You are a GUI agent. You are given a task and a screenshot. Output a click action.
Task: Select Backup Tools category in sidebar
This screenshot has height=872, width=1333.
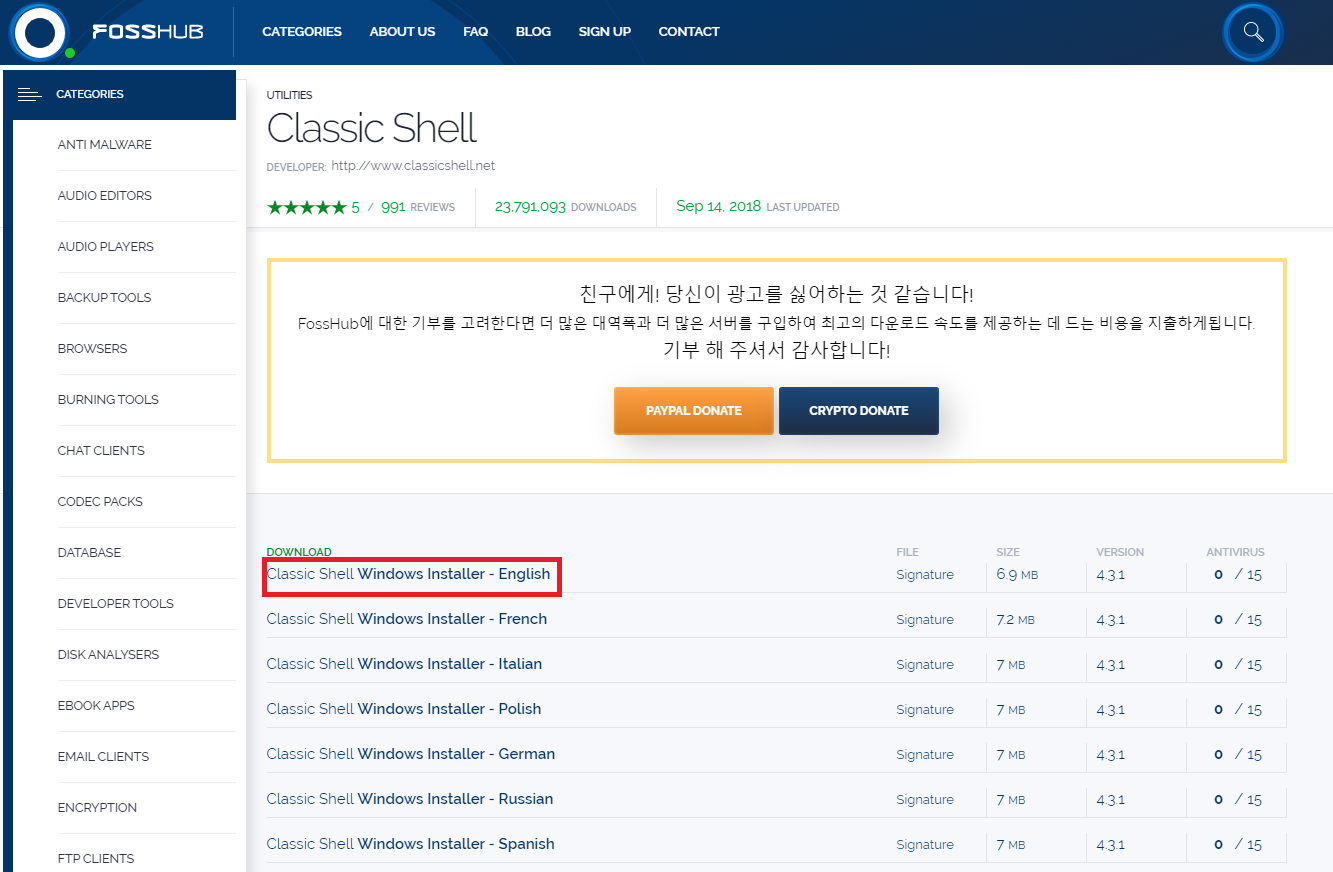tap(105, 298)
